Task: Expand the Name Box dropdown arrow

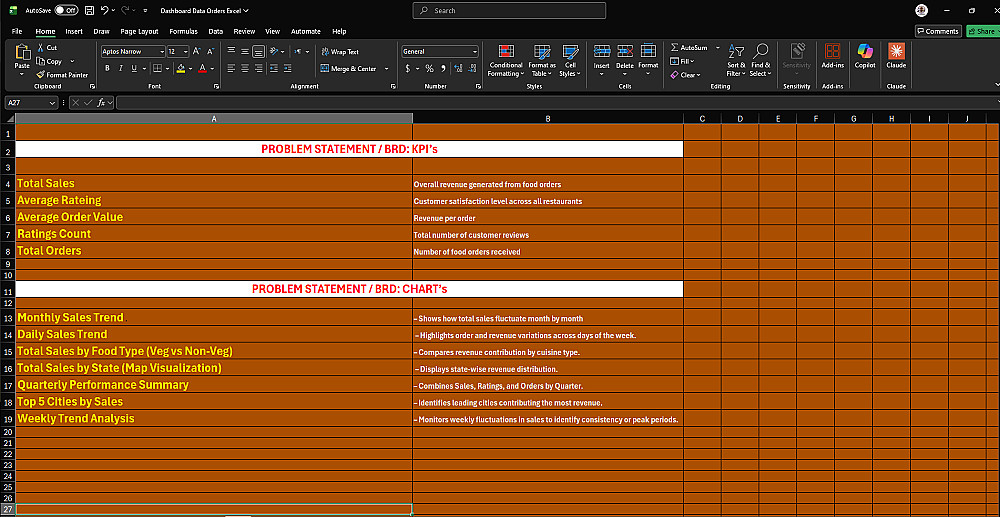Action: point(52,103)
